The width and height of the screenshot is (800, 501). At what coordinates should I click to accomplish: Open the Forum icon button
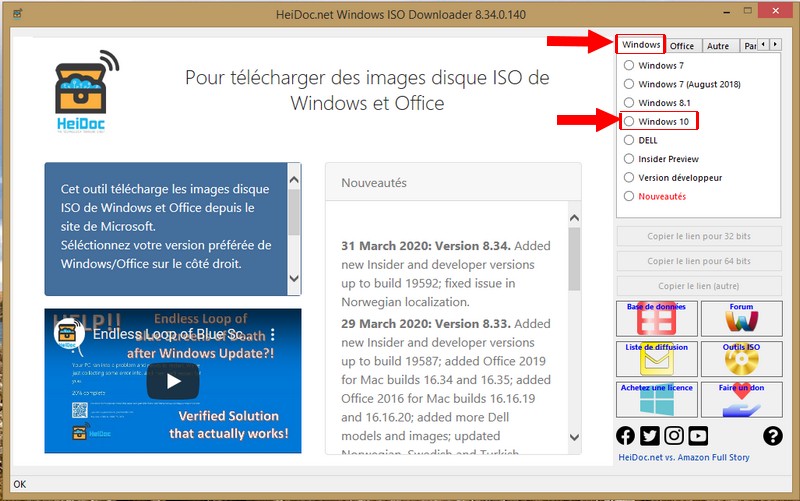(741, 318)
